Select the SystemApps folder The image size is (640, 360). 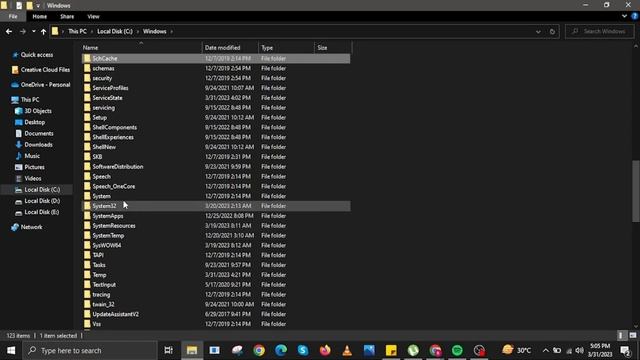coord(216,216)
